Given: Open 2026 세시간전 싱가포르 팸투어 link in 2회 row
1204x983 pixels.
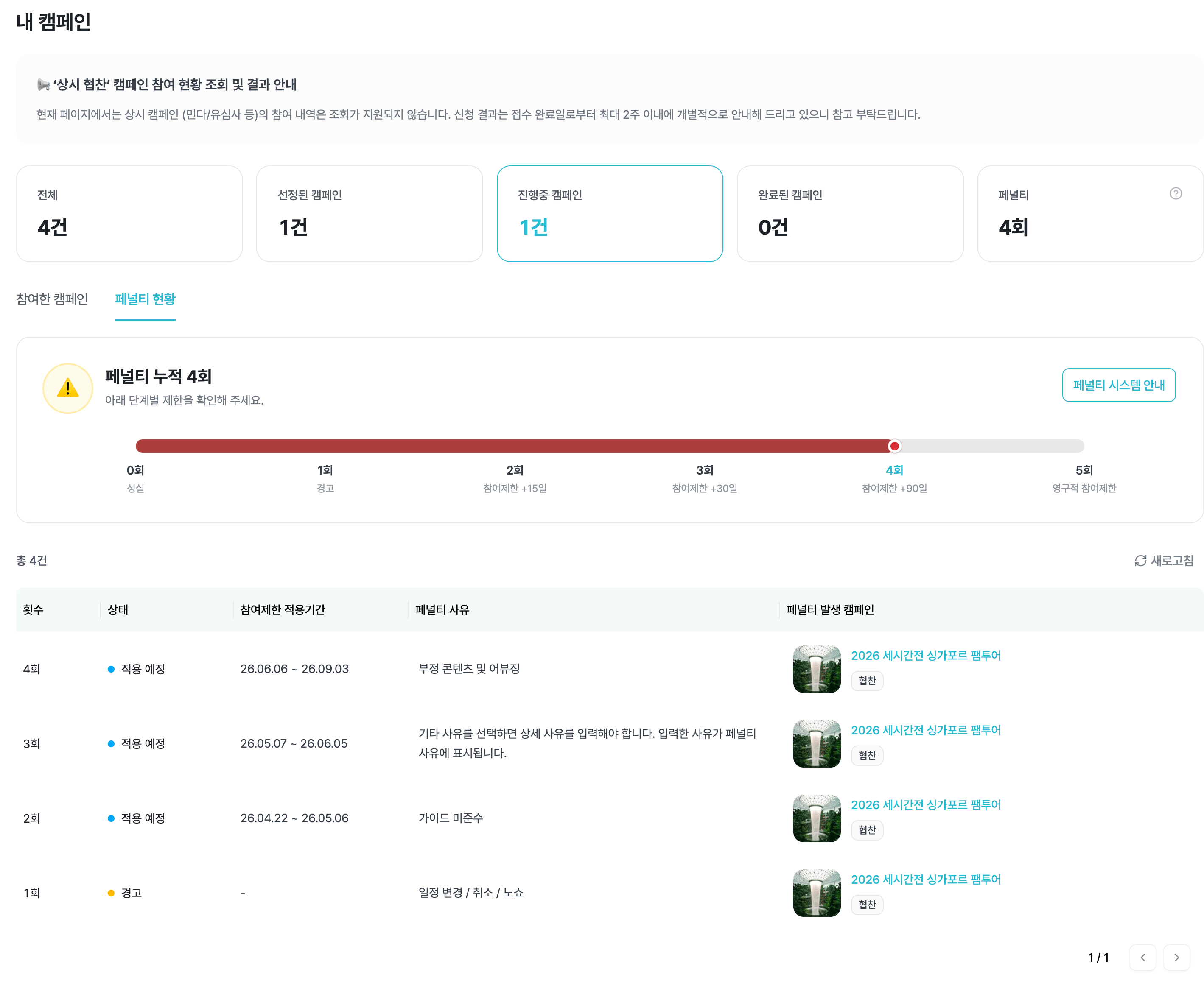Looking at the screenshot, I should pyautogui.click(x=925, y=805).
